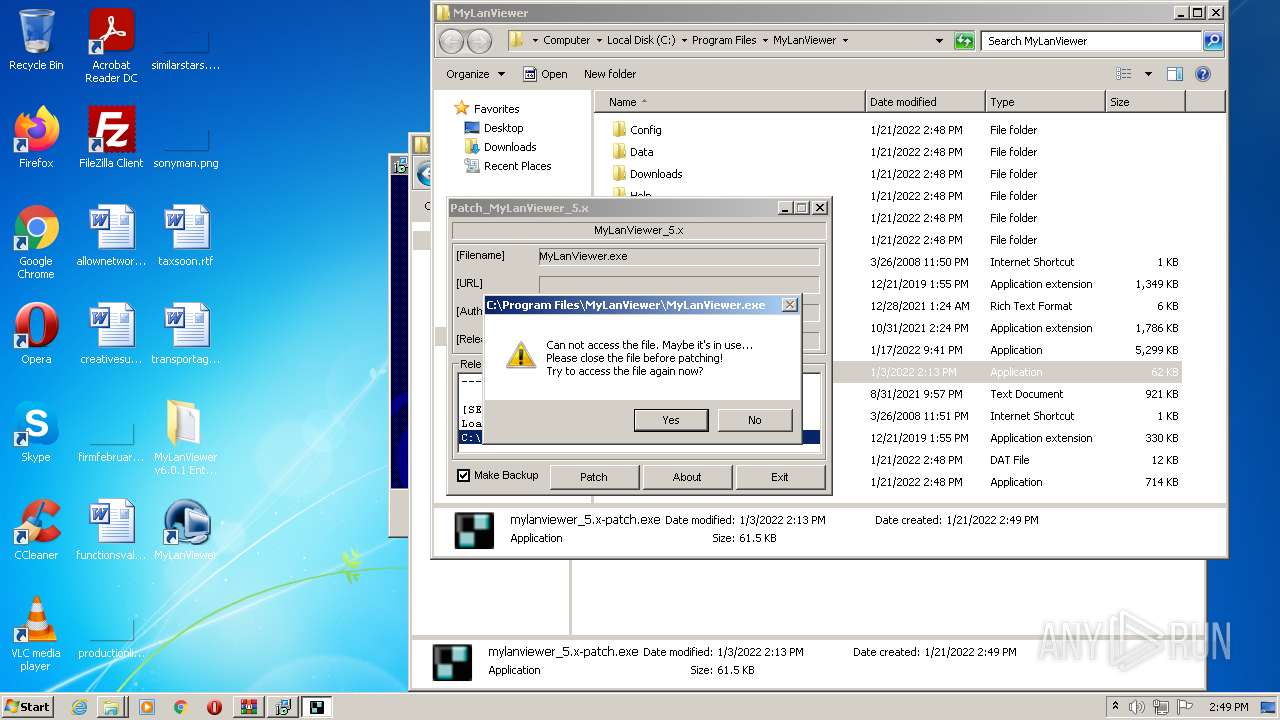The height and width of the screenshot is (720, 1280).
Task: Click Opera taskbar icon
Action: click(x=214, y=707)
